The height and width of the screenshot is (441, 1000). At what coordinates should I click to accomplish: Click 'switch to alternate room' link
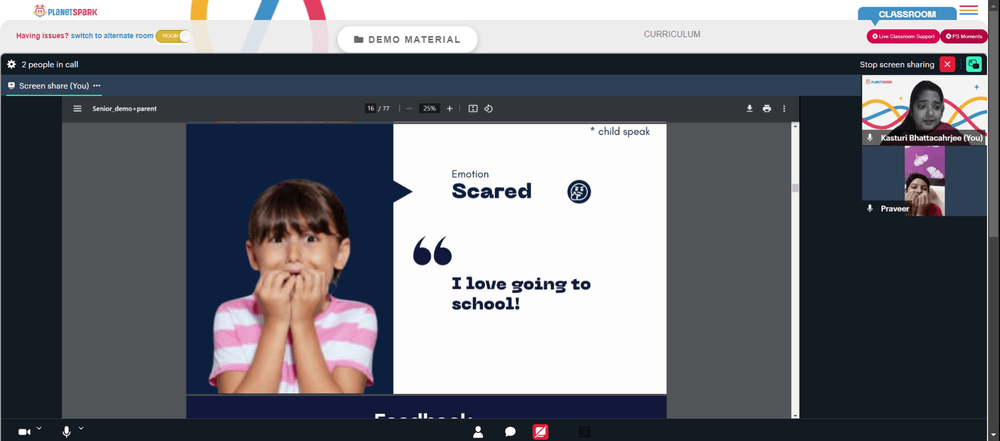click(112, 36)
